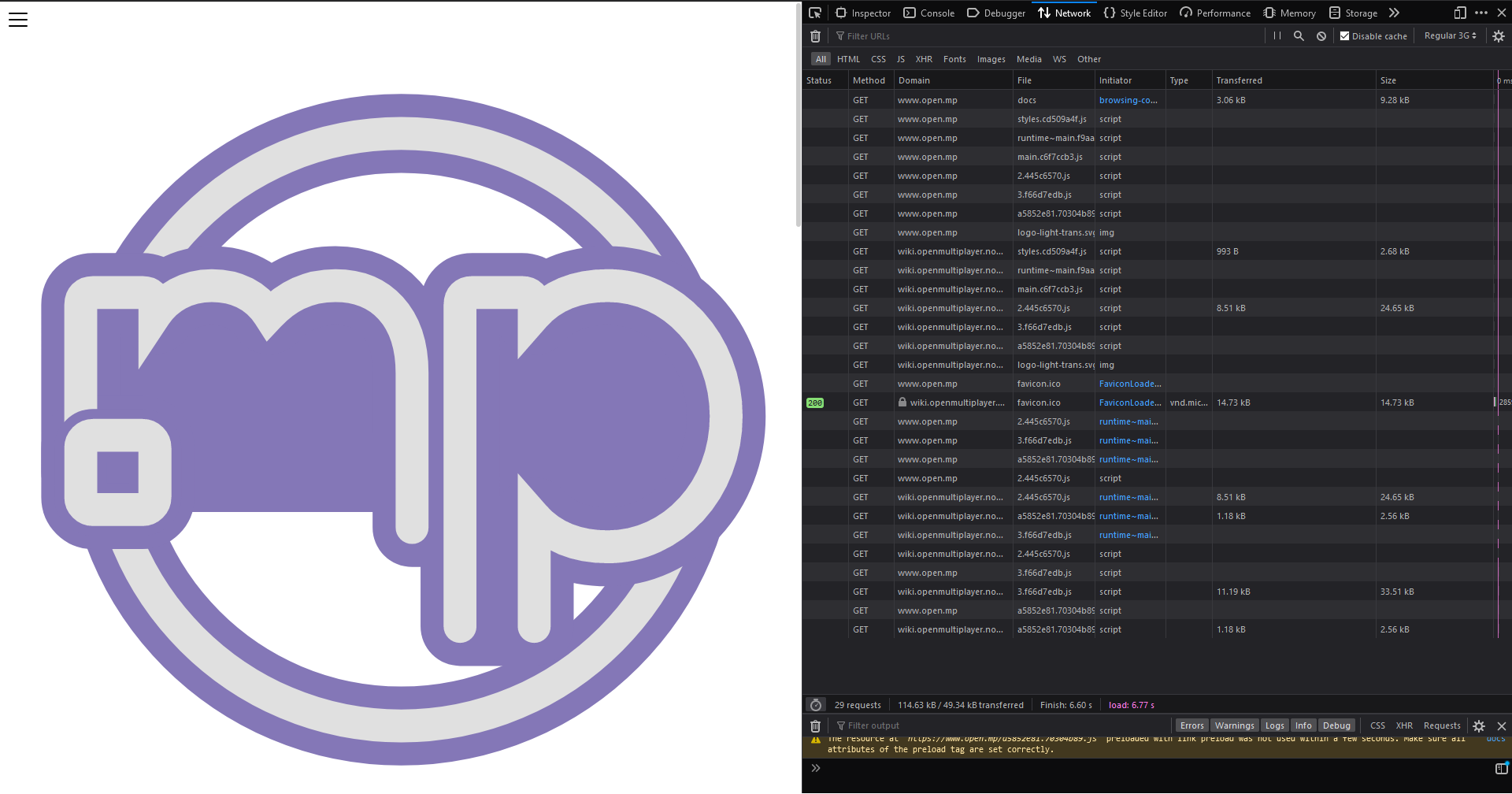Viewport: 1512px width, 794px height.
Task: Focus the Filter URLs field
Action: (x=1047, y=36)
